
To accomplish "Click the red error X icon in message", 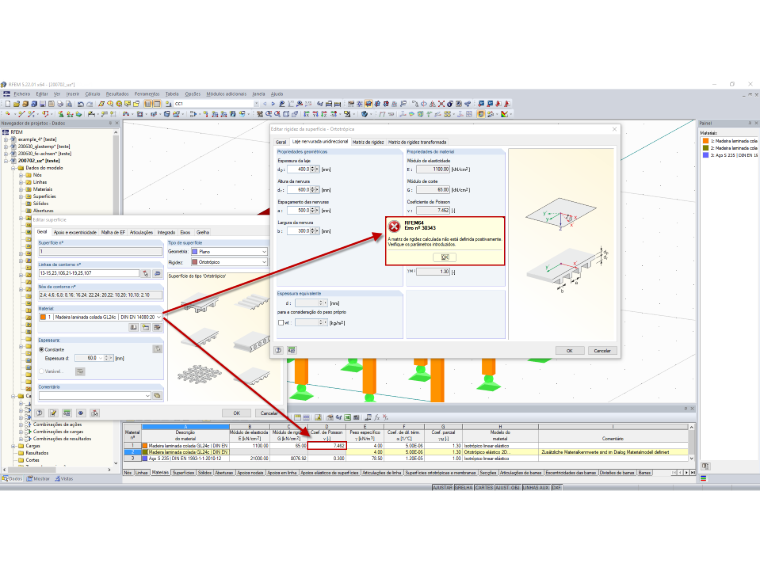I will tap(395, 226).
